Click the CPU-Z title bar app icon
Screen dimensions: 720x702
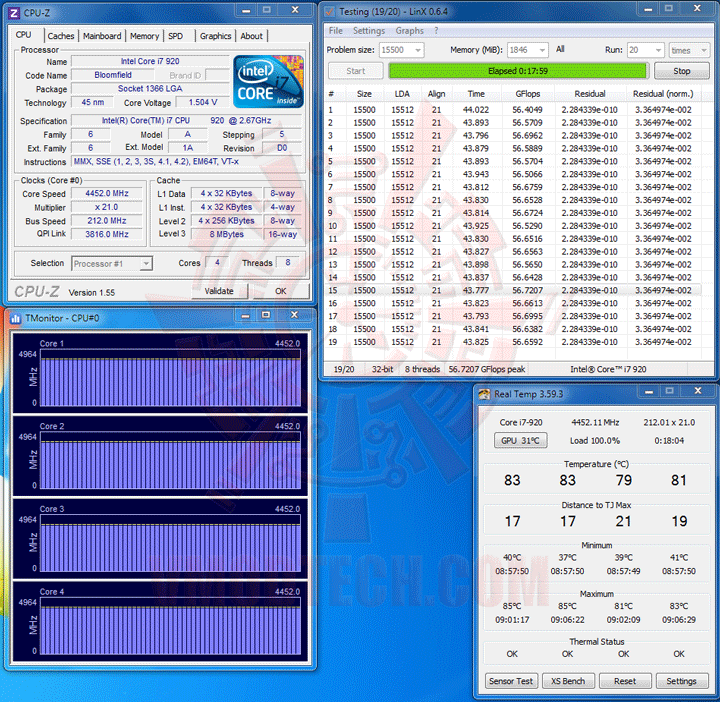14,13
